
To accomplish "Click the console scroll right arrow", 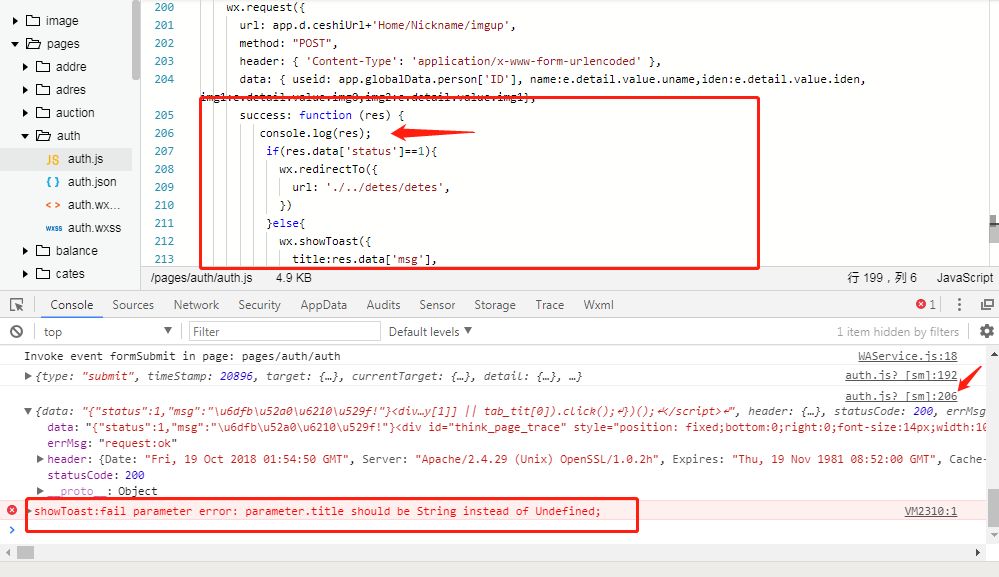I will click(978, 553).
